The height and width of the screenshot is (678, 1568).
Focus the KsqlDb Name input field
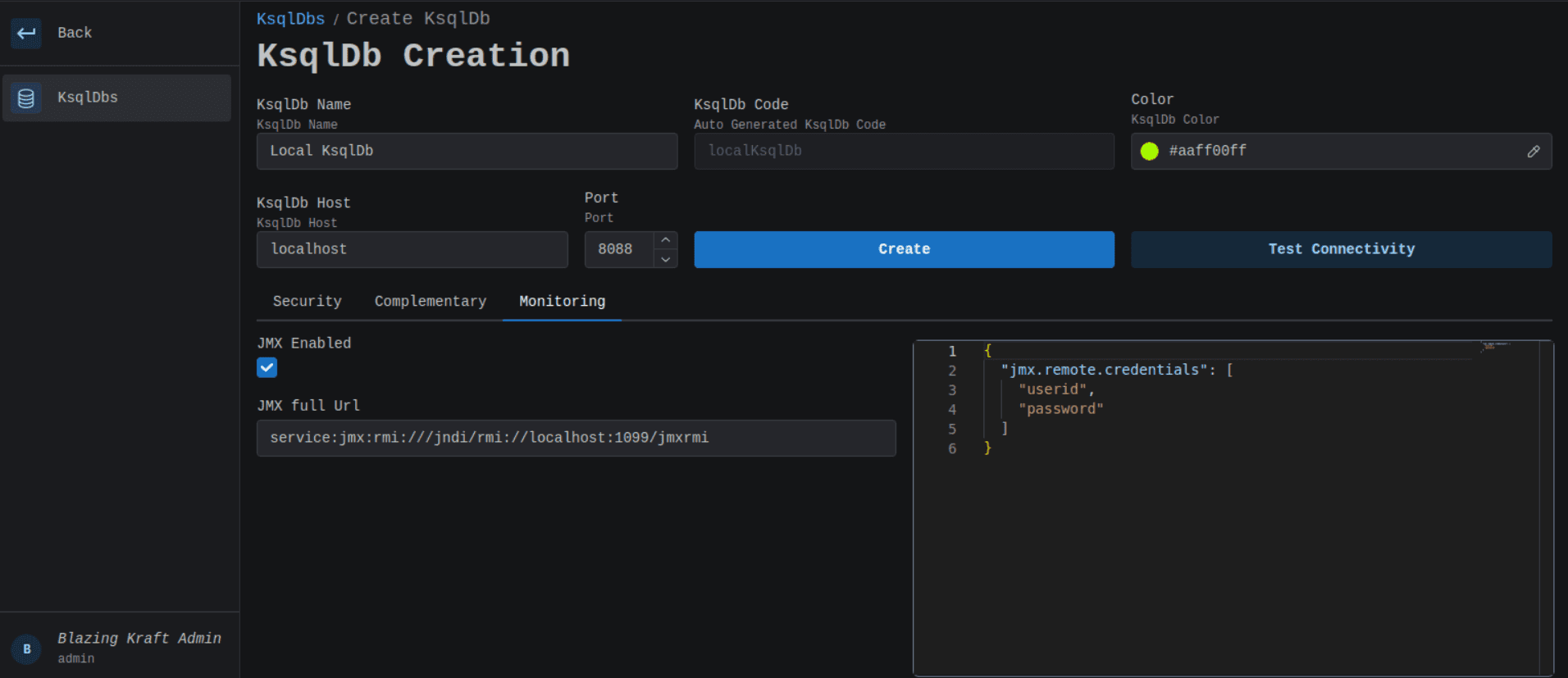[467, 152]
